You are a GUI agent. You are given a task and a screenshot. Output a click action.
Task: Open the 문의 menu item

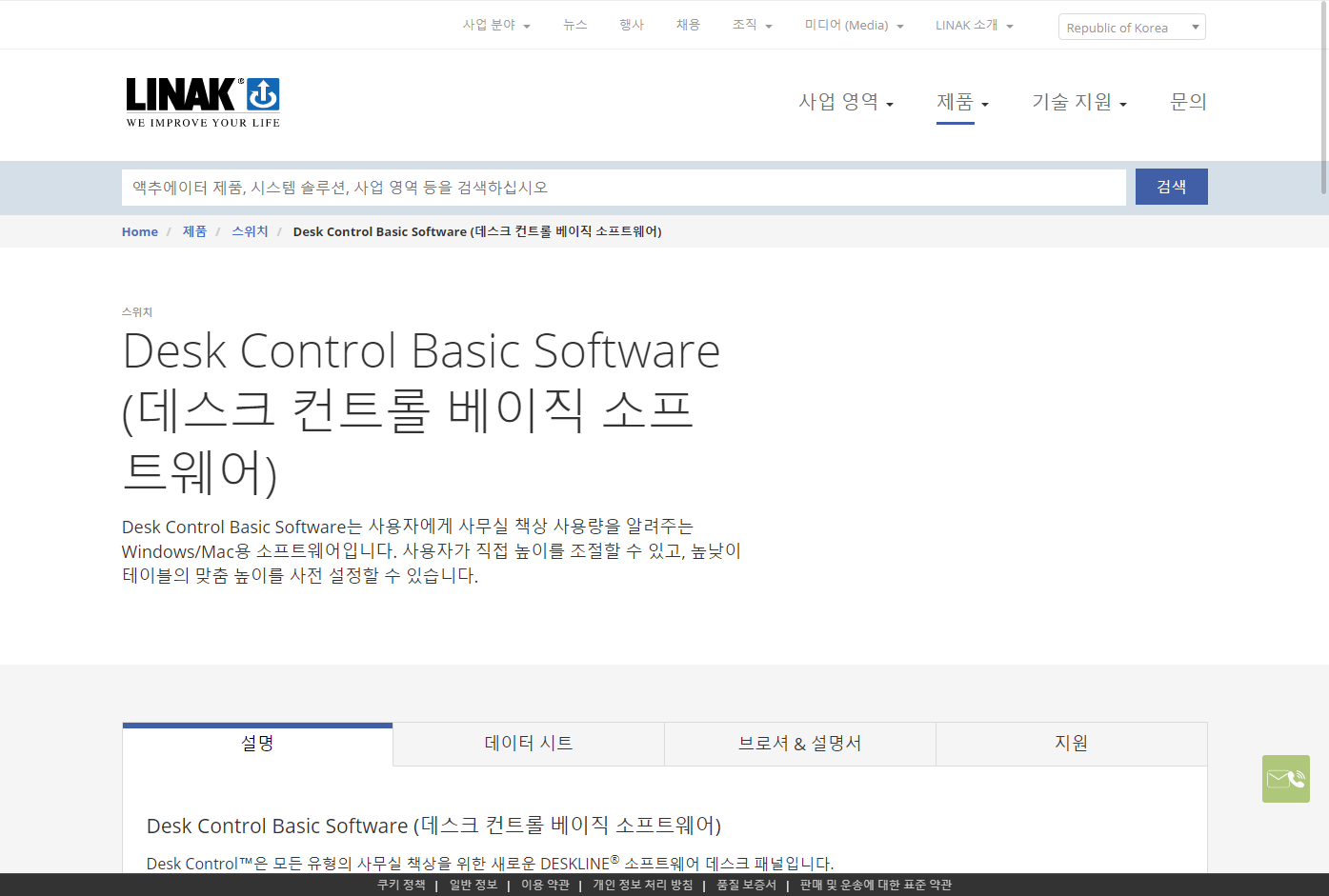[x=1188, y=102]
